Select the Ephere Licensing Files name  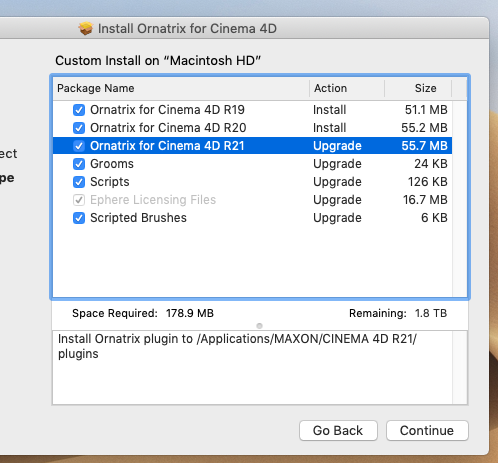(153, 200)
